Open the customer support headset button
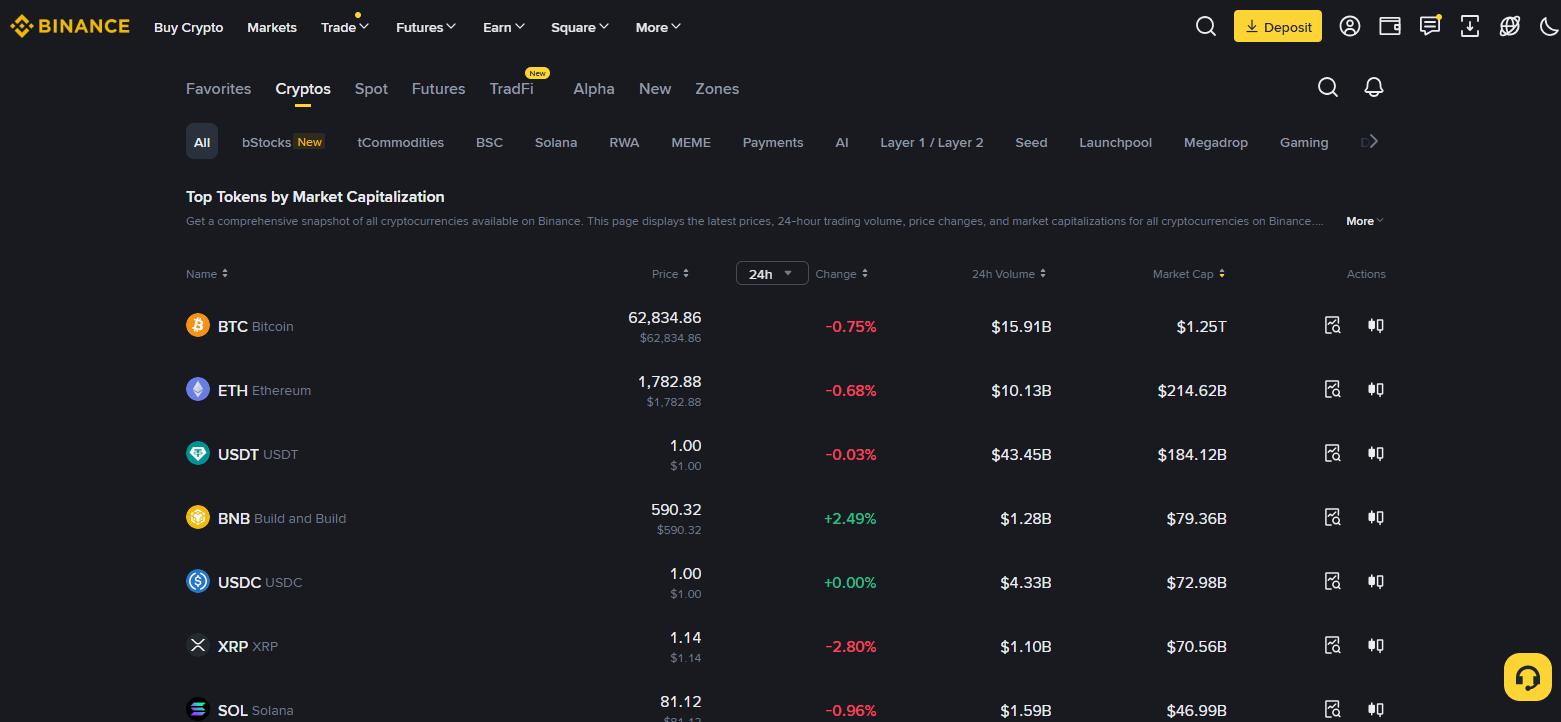 [1527, 677]
